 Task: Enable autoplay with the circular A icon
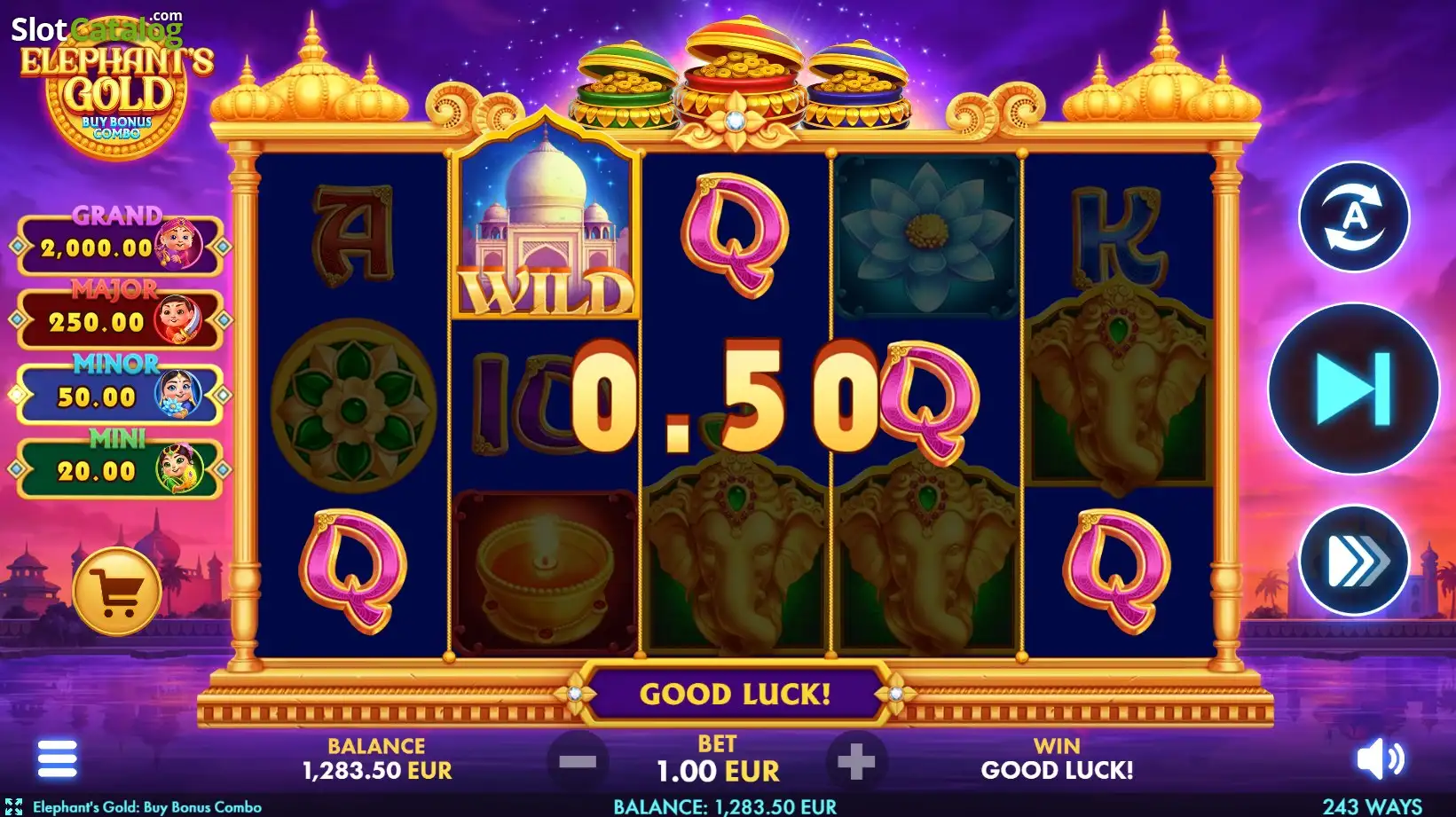click(1354, 216)
